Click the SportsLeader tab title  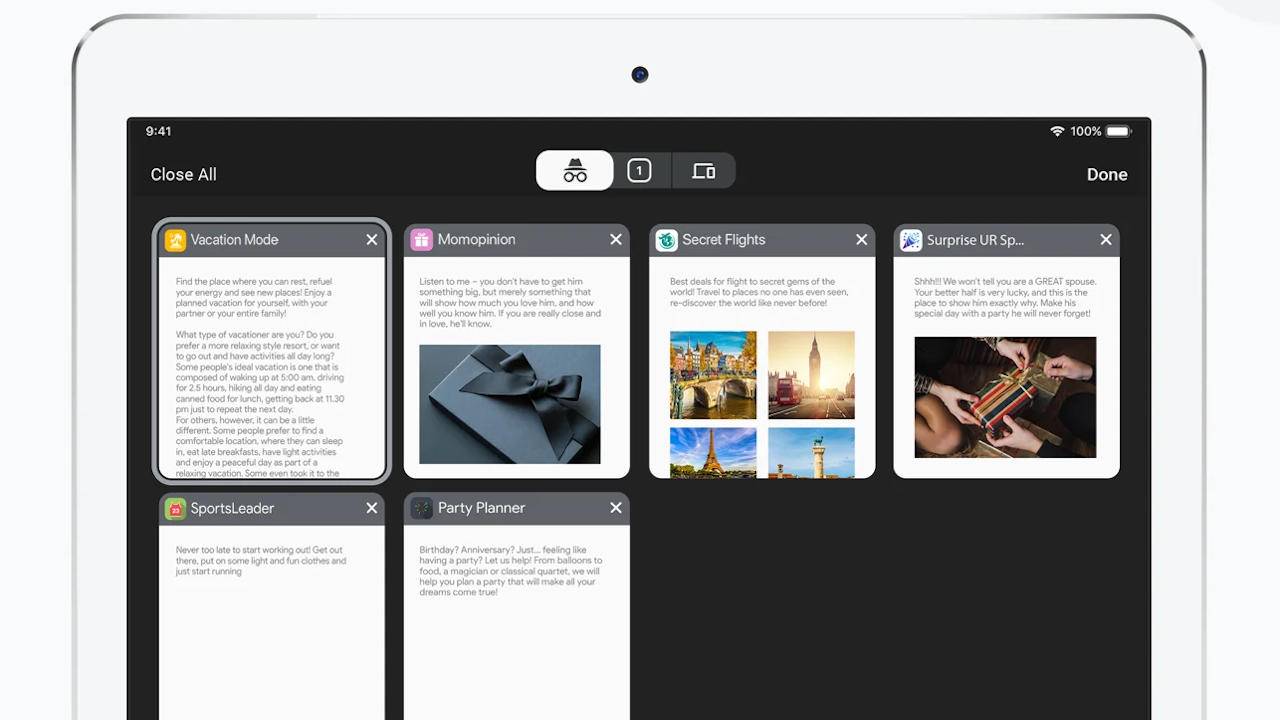[x=232, y=508]
